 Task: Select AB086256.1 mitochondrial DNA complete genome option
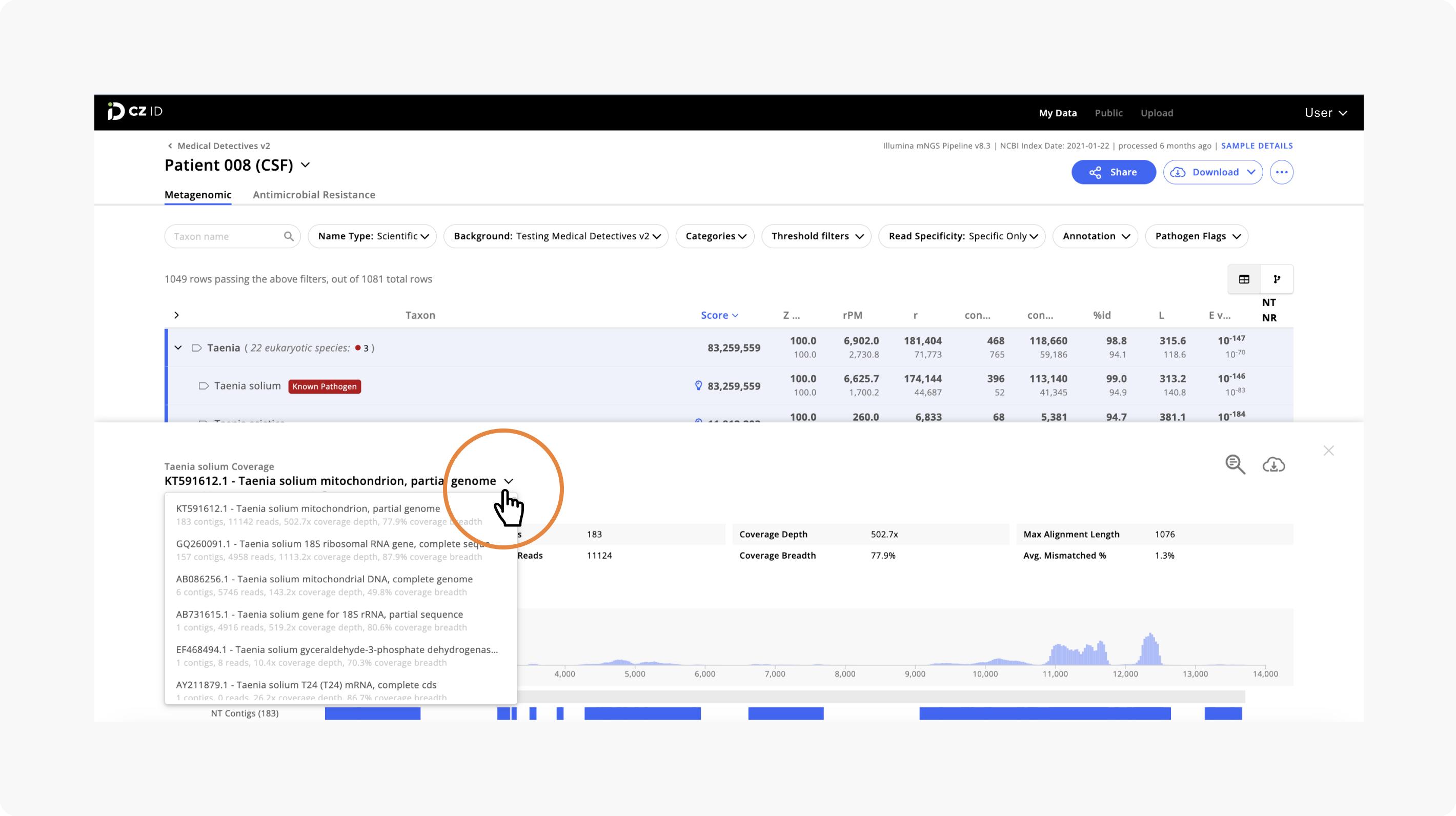click(x=341, y=585)
